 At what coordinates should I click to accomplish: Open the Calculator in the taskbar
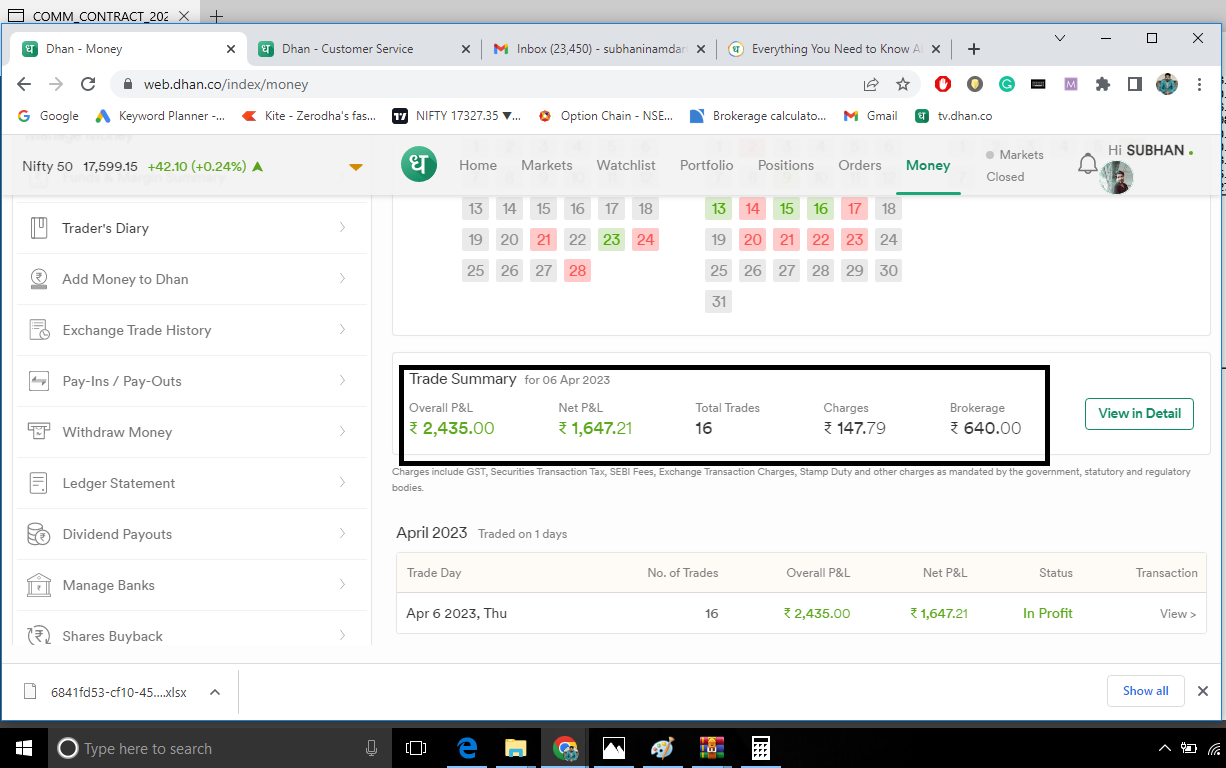(x=761, y=748)
